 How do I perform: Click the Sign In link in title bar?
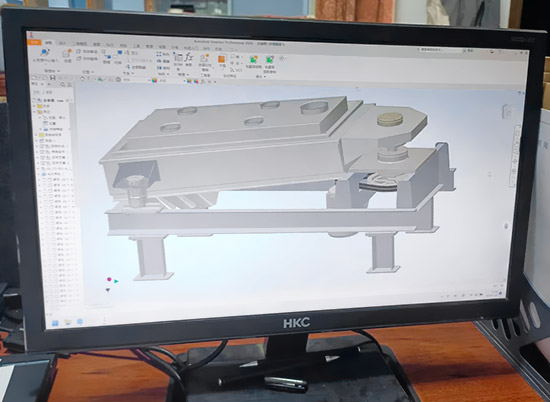[x=470, y=51]
